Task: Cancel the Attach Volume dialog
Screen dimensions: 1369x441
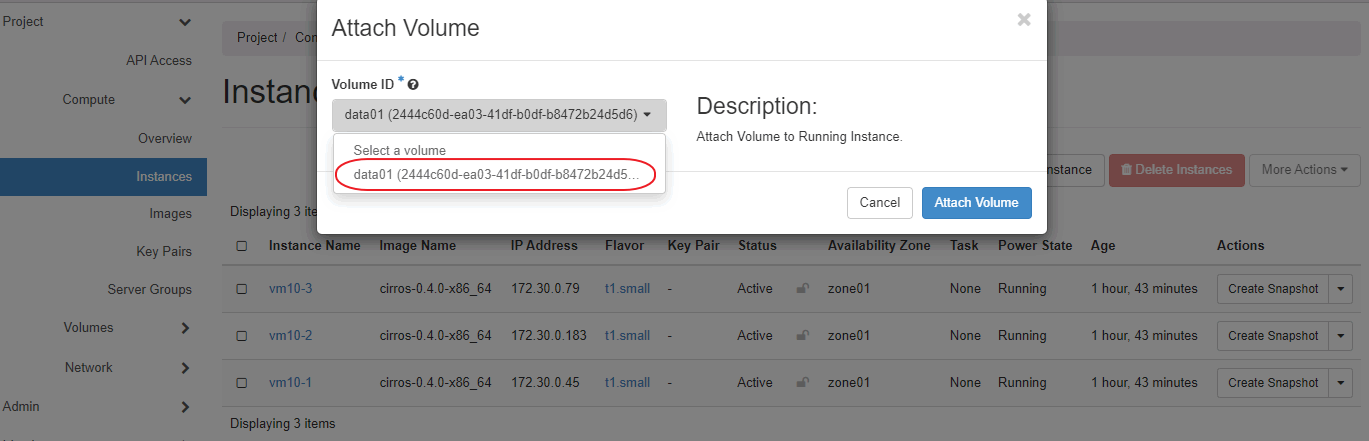Action: click(879, 203)
